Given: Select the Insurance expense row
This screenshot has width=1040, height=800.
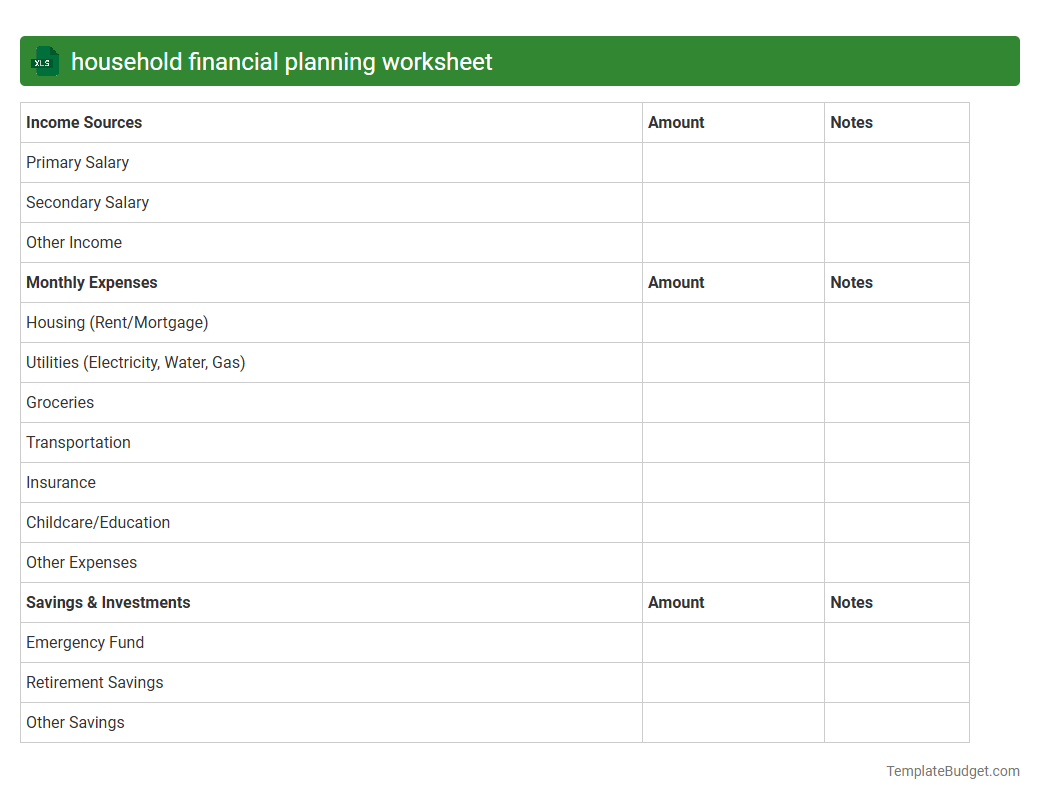Looking at the screenshot, I should [x=61, y=482].
